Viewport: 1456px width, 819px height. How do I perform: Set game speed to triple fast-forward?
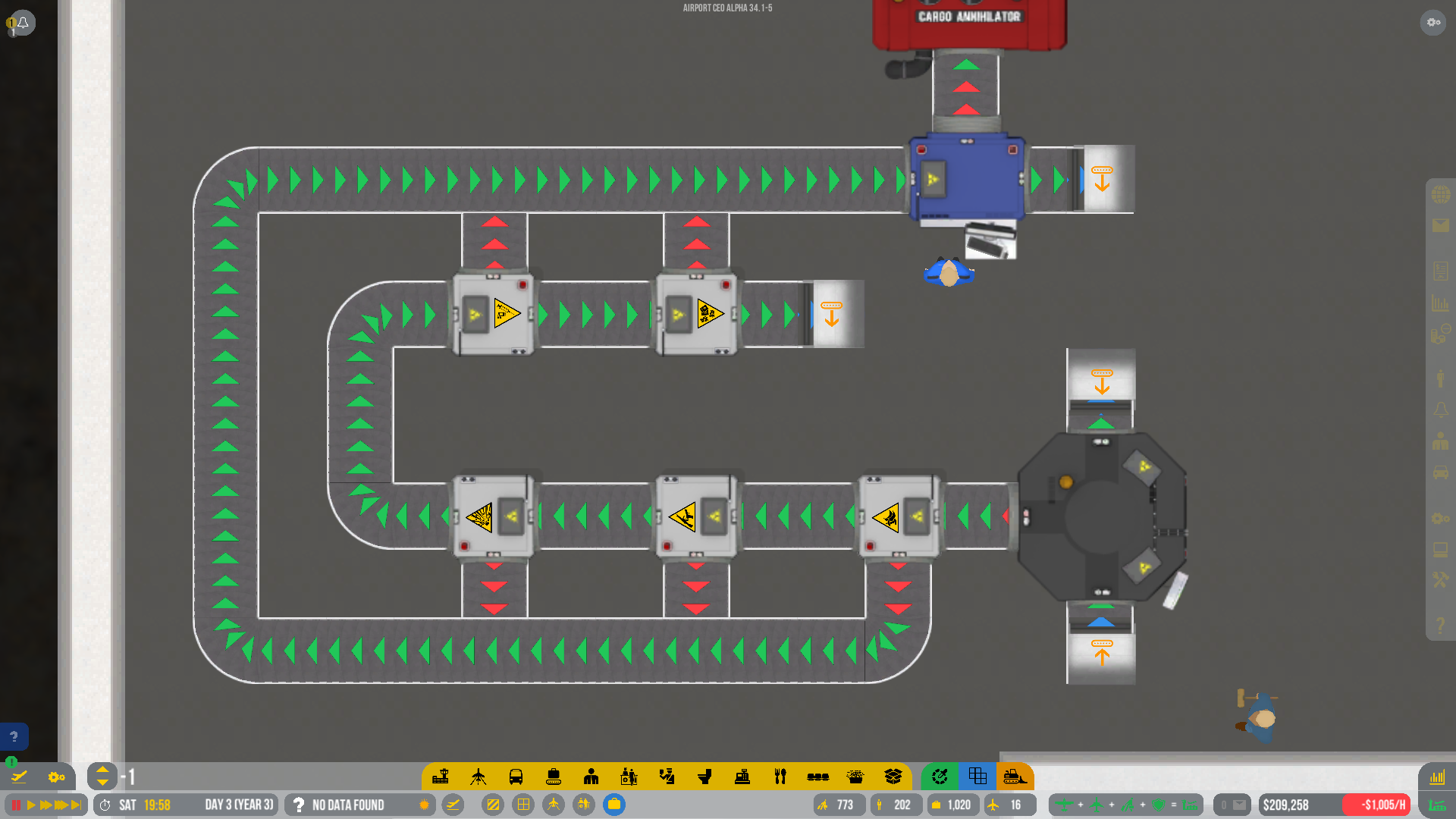click(x=61, y=805)
